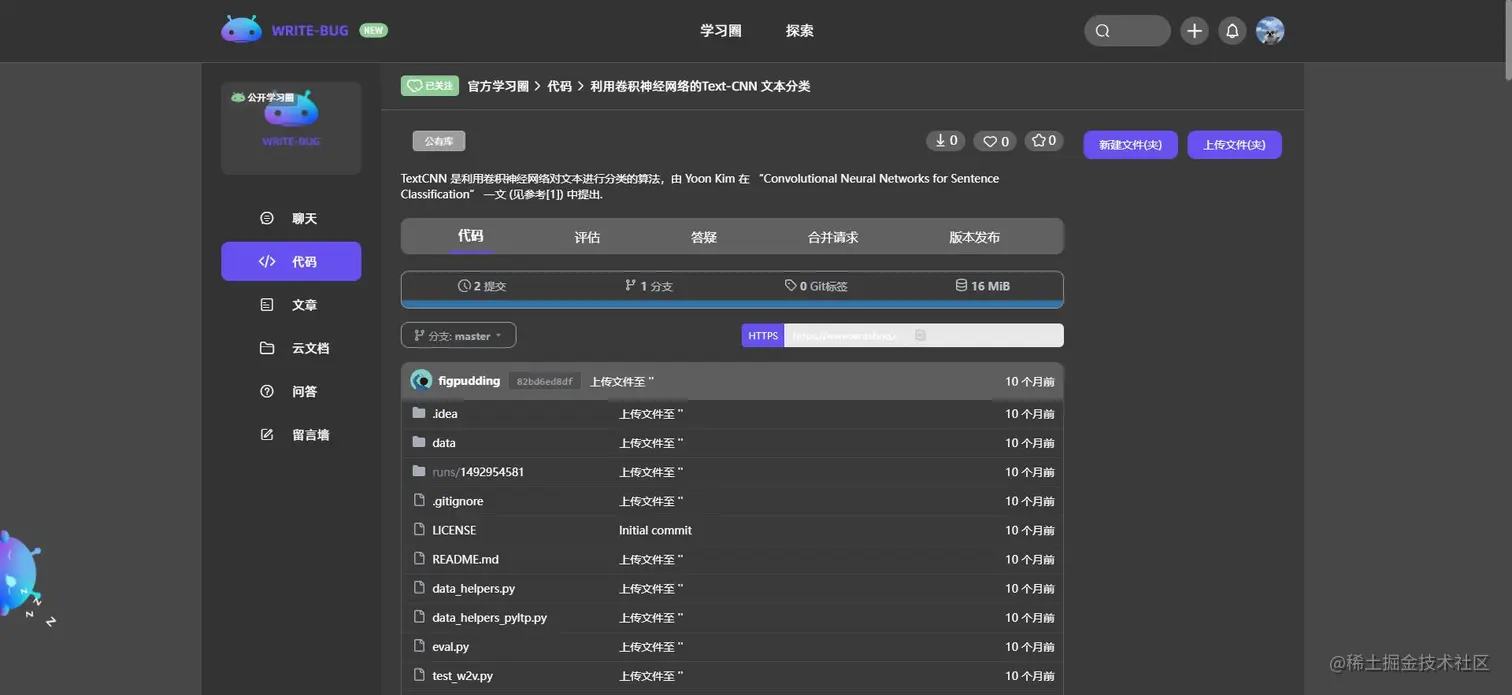Open commit 82bd6ed8df
The image size is (1512, 695).
pyautogui.click(x=545, y=382)
